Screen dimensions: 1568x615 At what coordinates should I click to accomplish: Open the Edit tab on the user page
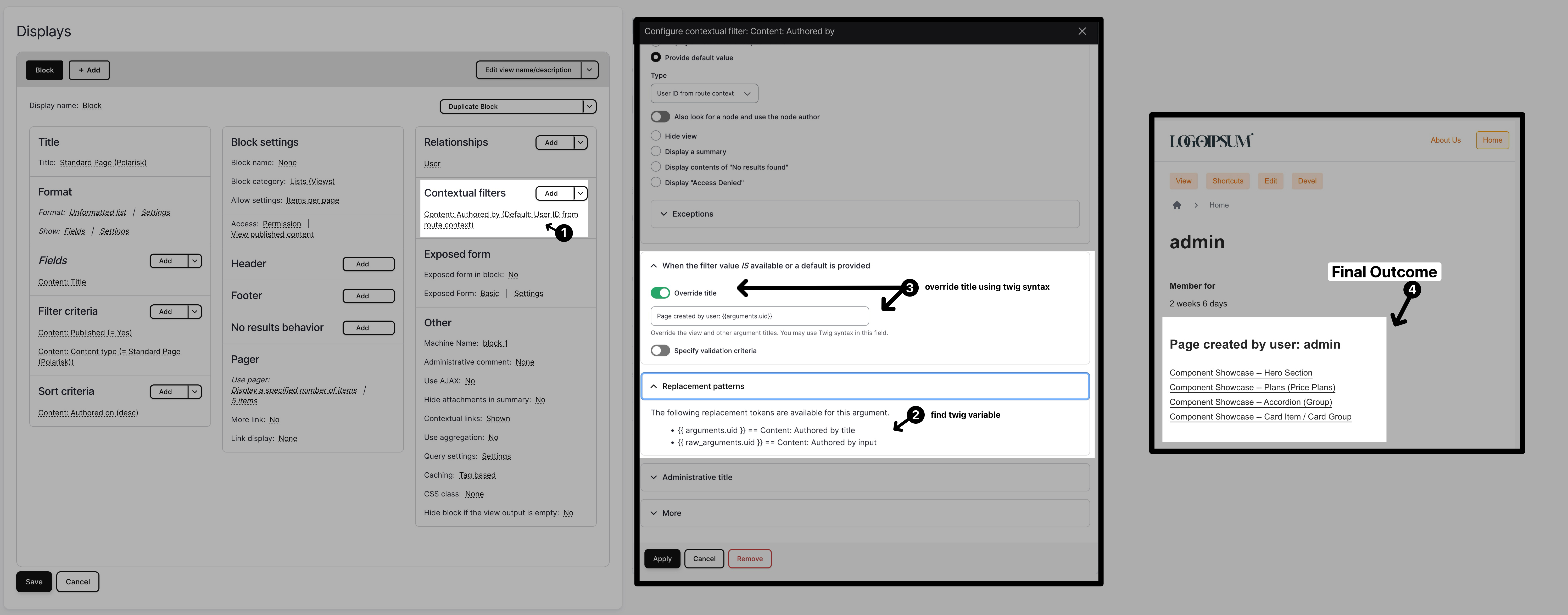point(1270,181)
